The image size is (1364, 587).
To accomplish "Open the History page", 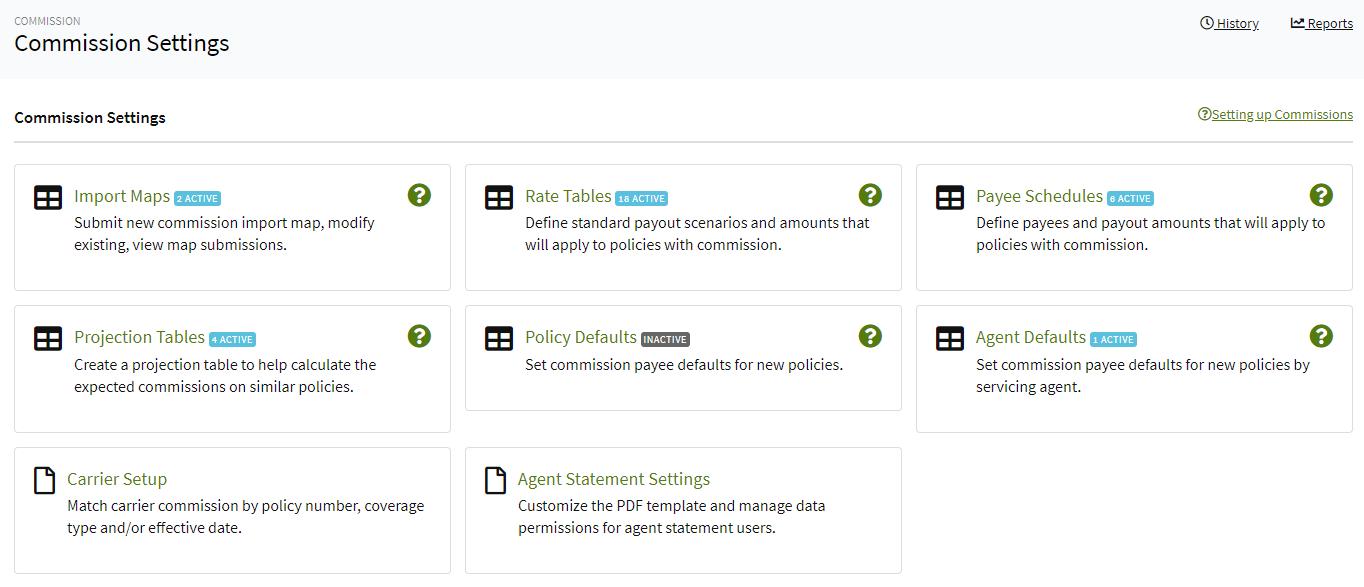I will 1229,22.
